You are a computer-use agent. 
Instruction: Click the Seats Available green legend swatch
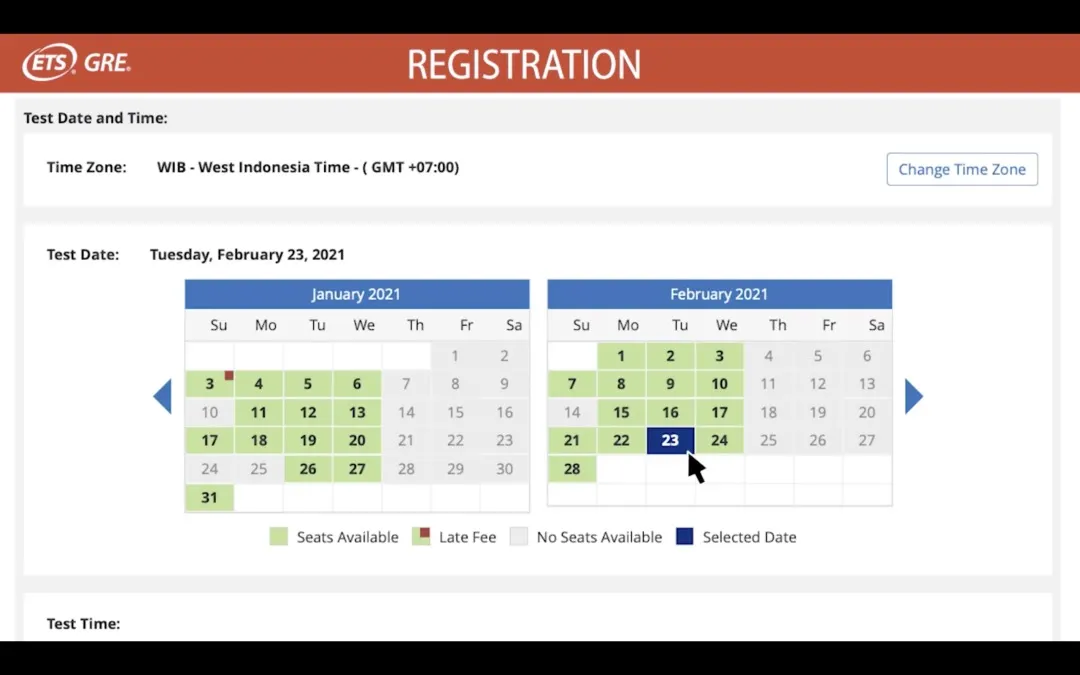click(278, 537)
